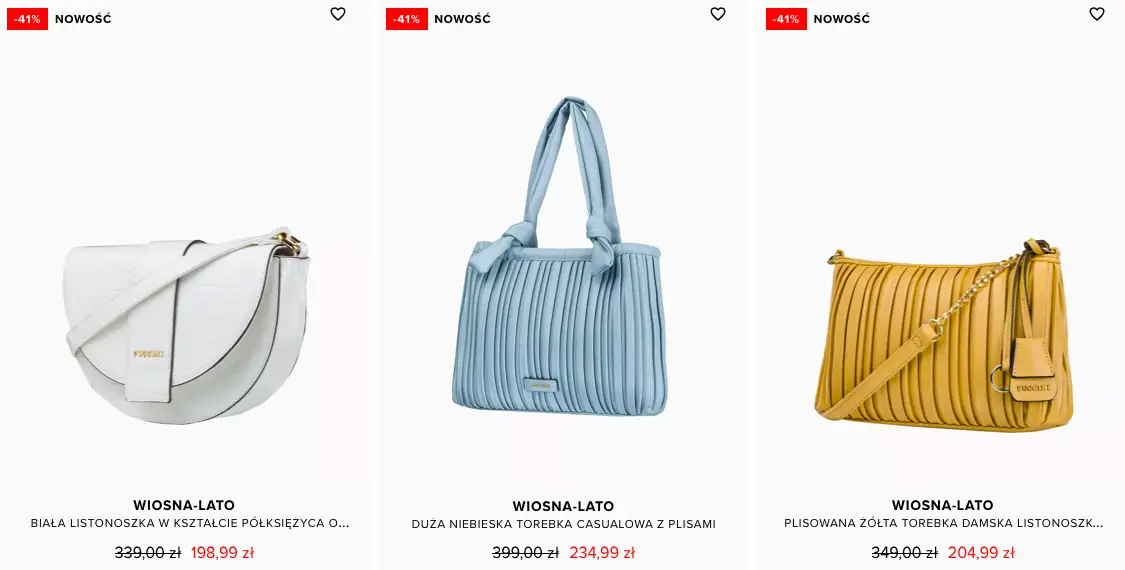Click WIOSNA-LATO heading under yellow bag
The image size is (1125, 570).
coord(943,505)
